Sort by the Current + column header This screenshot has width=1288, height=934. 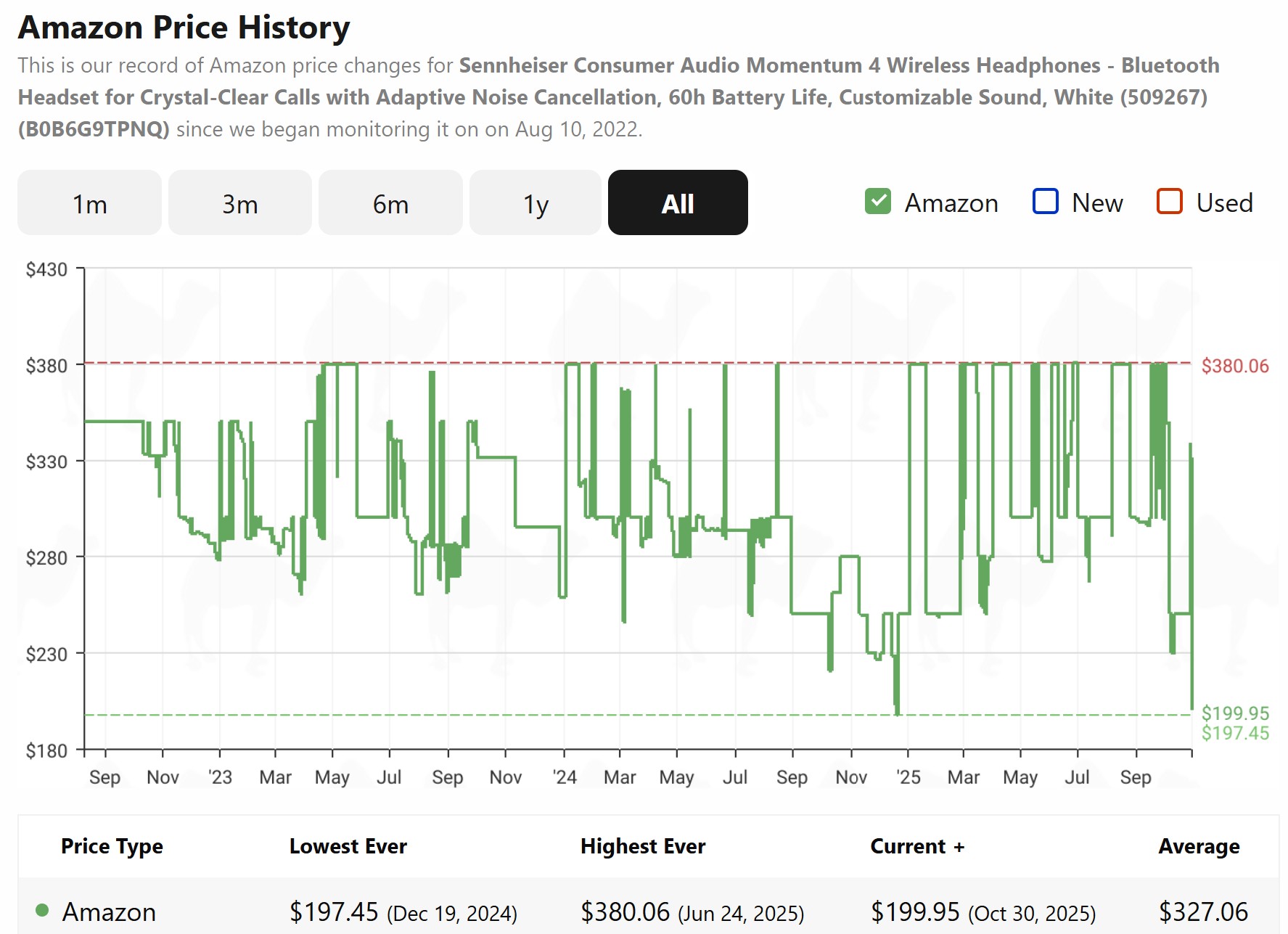(917, 845)
